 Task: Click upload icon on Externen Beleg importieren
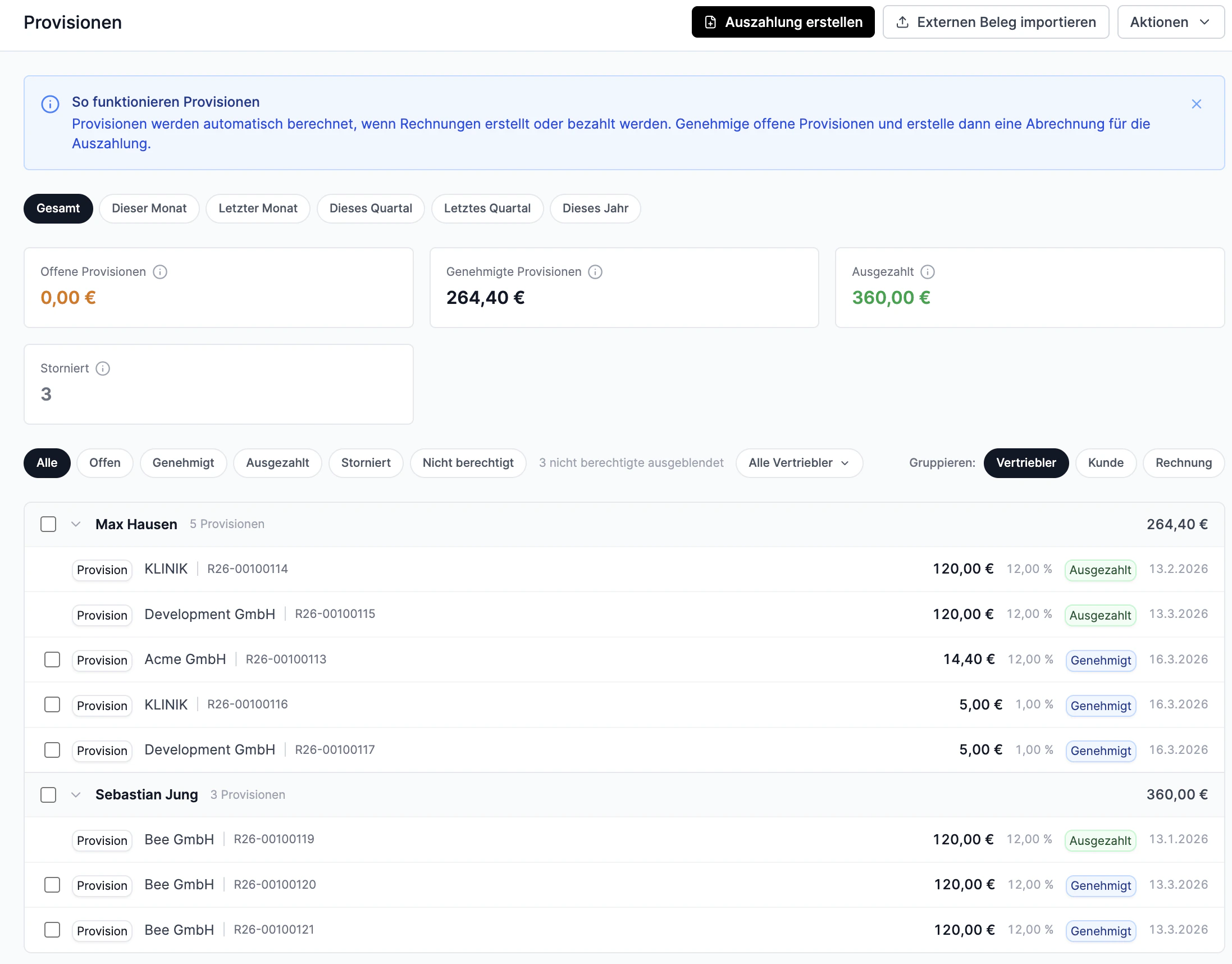tap(902, 22)
